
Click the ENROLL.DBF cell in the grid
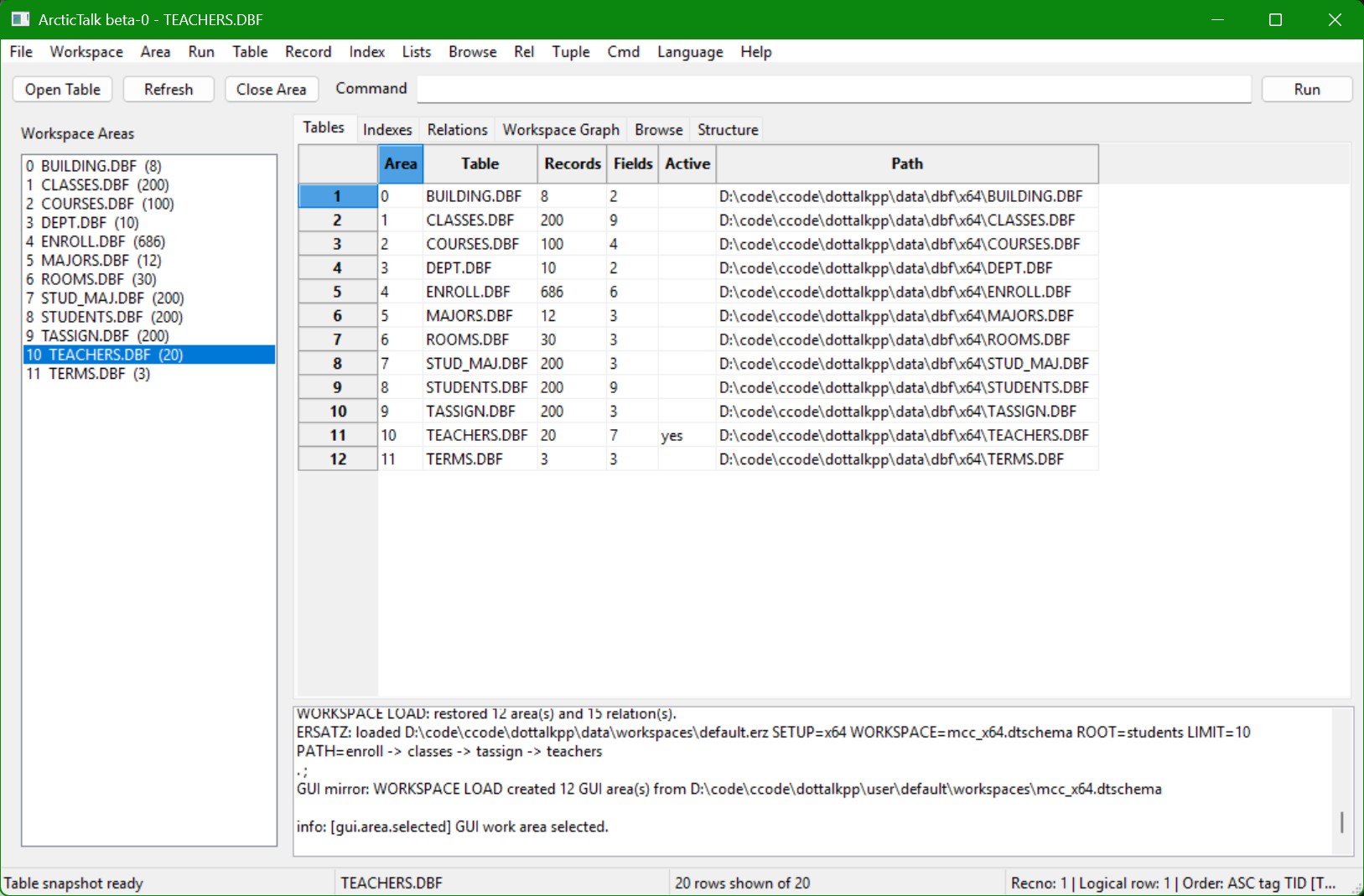pyautogui.click(x=480, y=292)
